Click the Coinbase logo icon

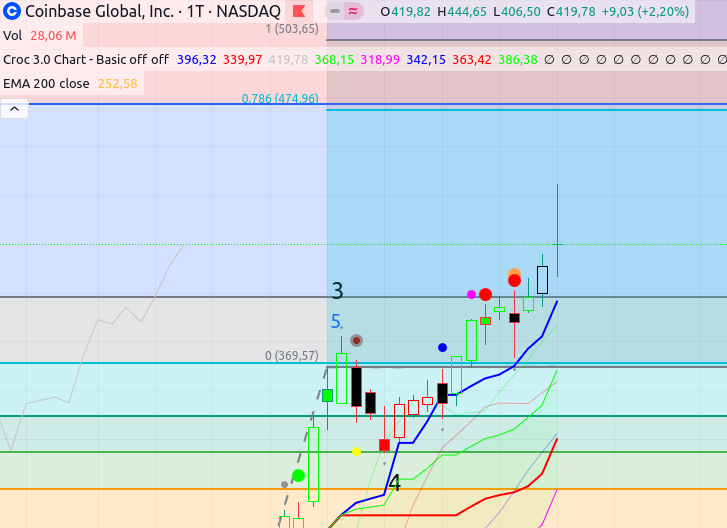[12, 12]
